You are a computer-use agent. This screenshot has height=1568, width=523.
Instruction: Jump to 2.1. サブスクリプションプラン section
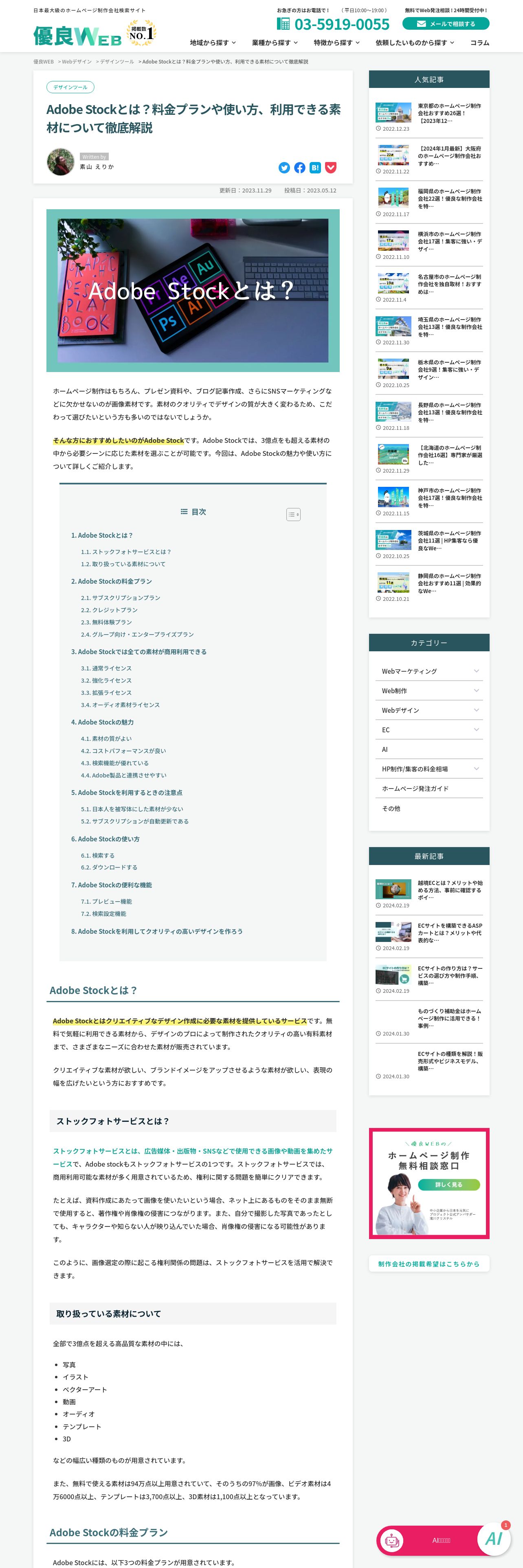121,598
